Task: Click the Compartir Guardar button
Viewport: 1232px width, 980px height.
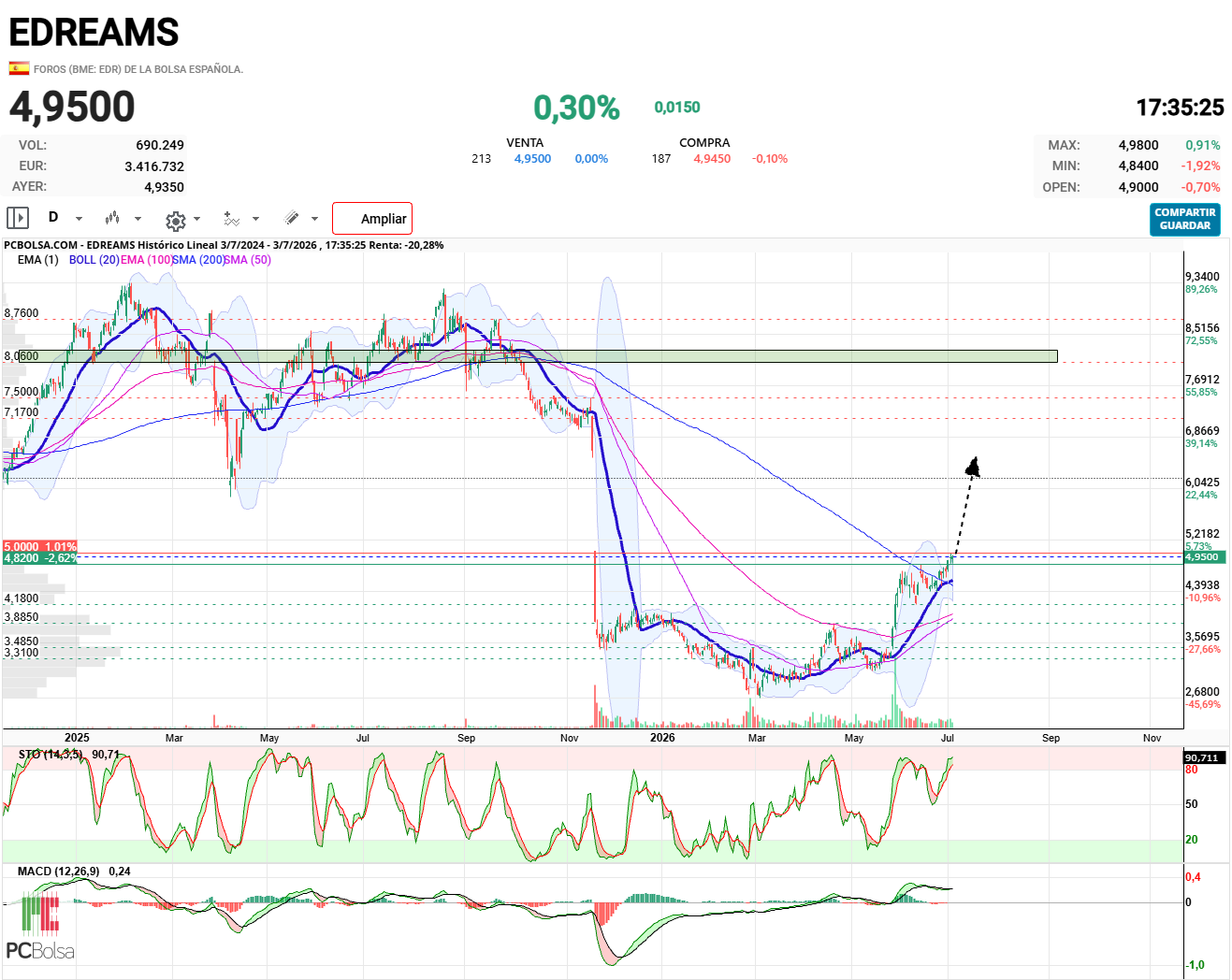Action: coord(1184,219)
